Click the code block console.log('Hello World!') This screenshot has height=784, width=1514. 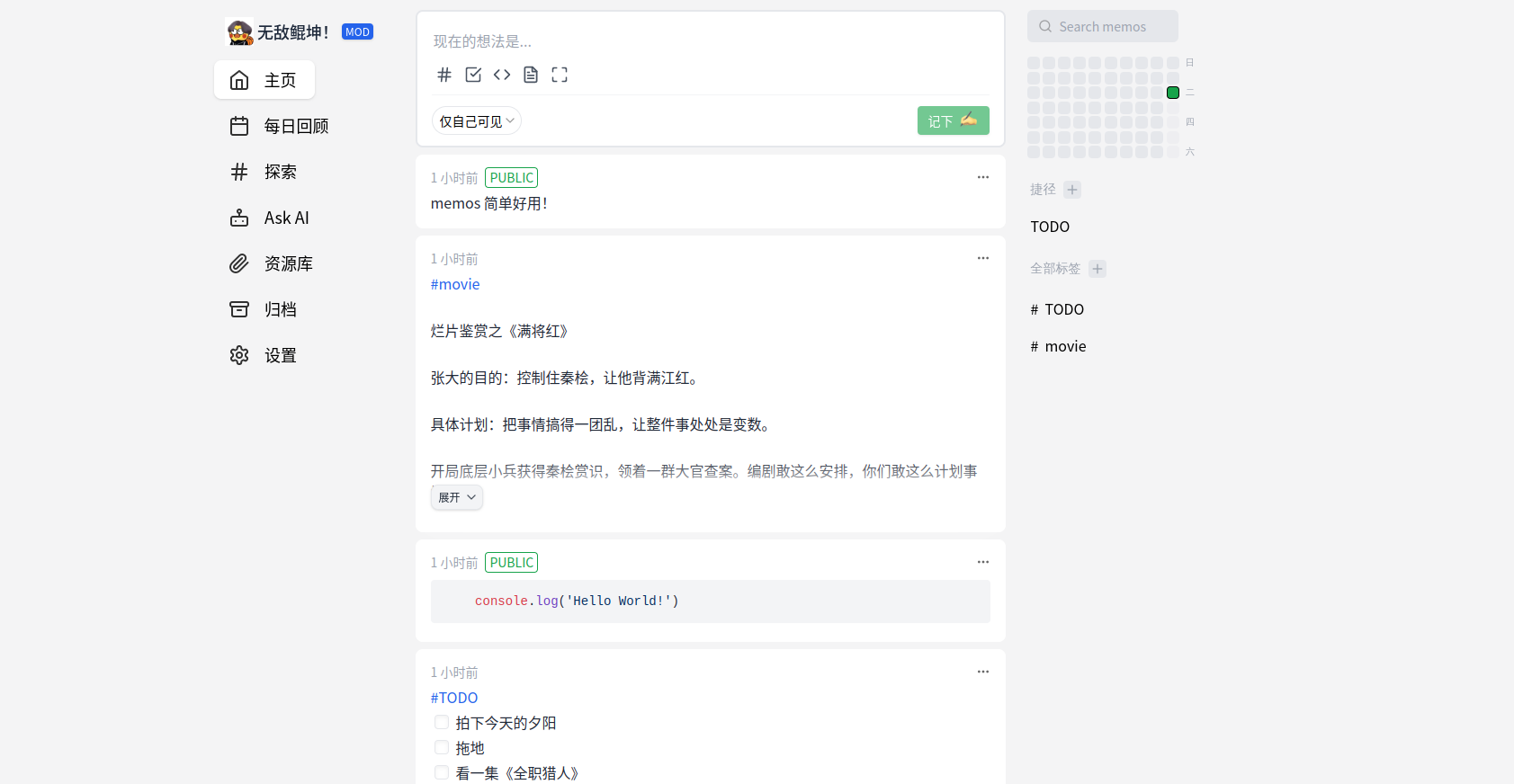point(711,601)
